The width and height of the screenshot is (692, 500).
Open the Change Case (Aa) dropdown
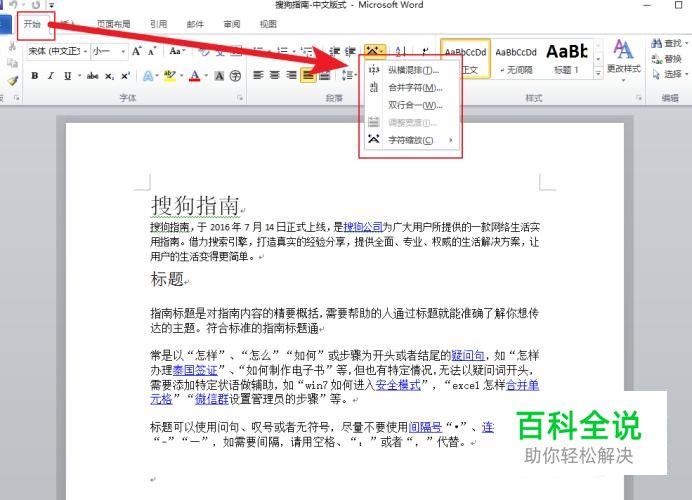click(x=177, y=51)
